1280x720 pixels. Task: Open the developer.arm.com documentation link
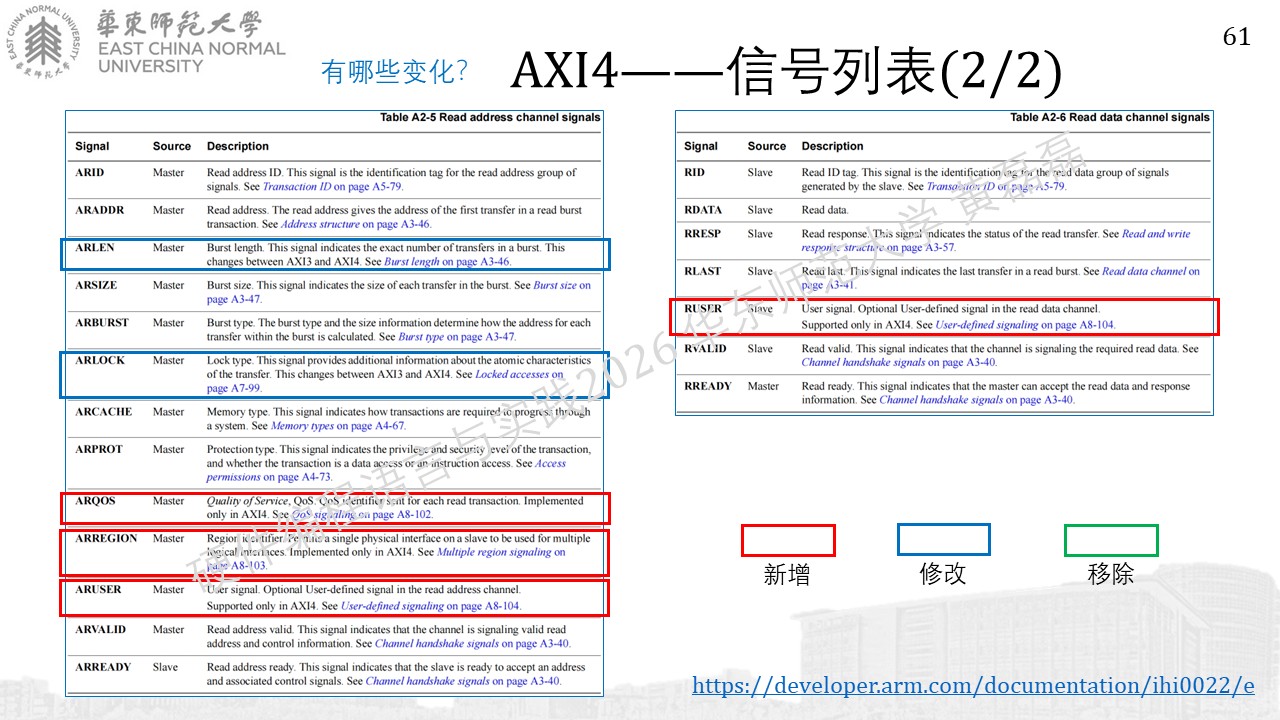pos(973,686)
